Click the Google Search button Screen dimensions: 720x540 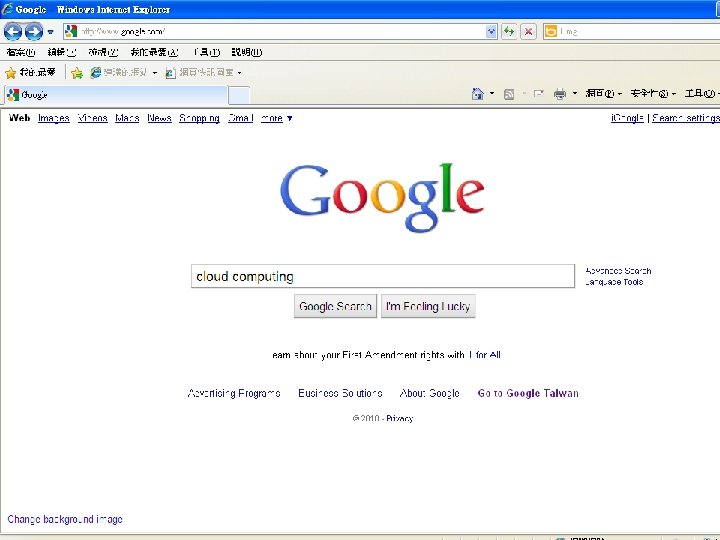(x=335, y=306)
